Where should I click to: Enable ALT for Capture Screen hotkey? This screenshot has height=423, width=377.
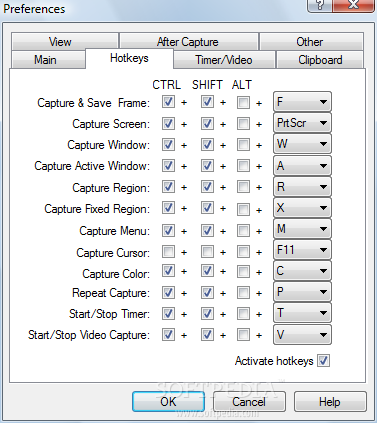click(243, 124)
